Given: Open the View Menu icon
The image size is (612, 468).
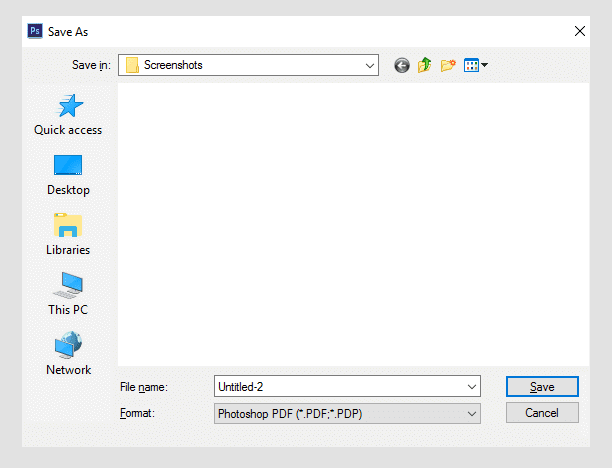Looking at the screenshot, I should click(x=471, y=65).
